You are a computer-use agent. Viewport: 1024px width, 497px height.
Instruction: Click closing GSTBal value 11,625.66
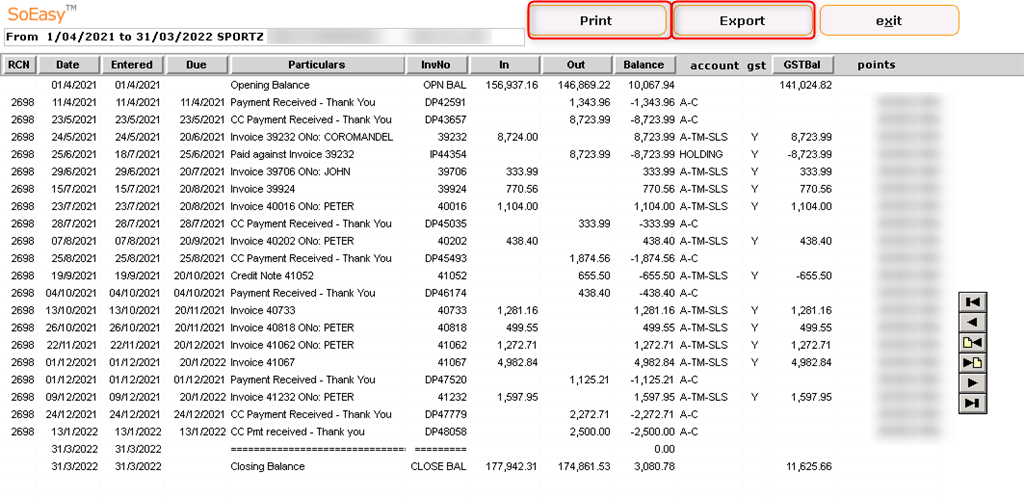[808, 466]
